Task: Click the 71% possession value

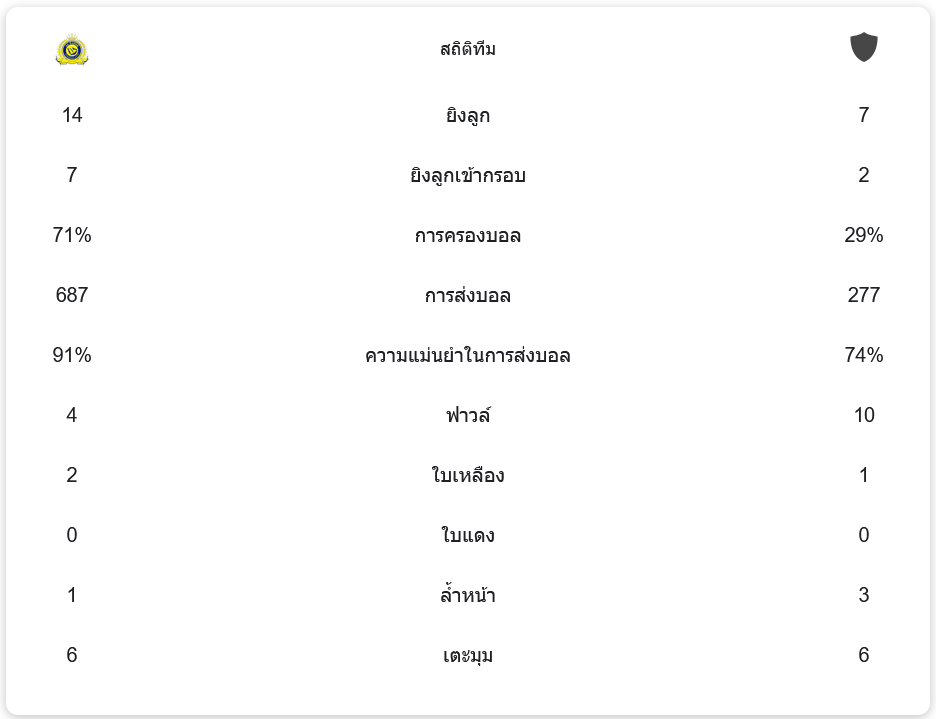Action: tap(72, 236)
